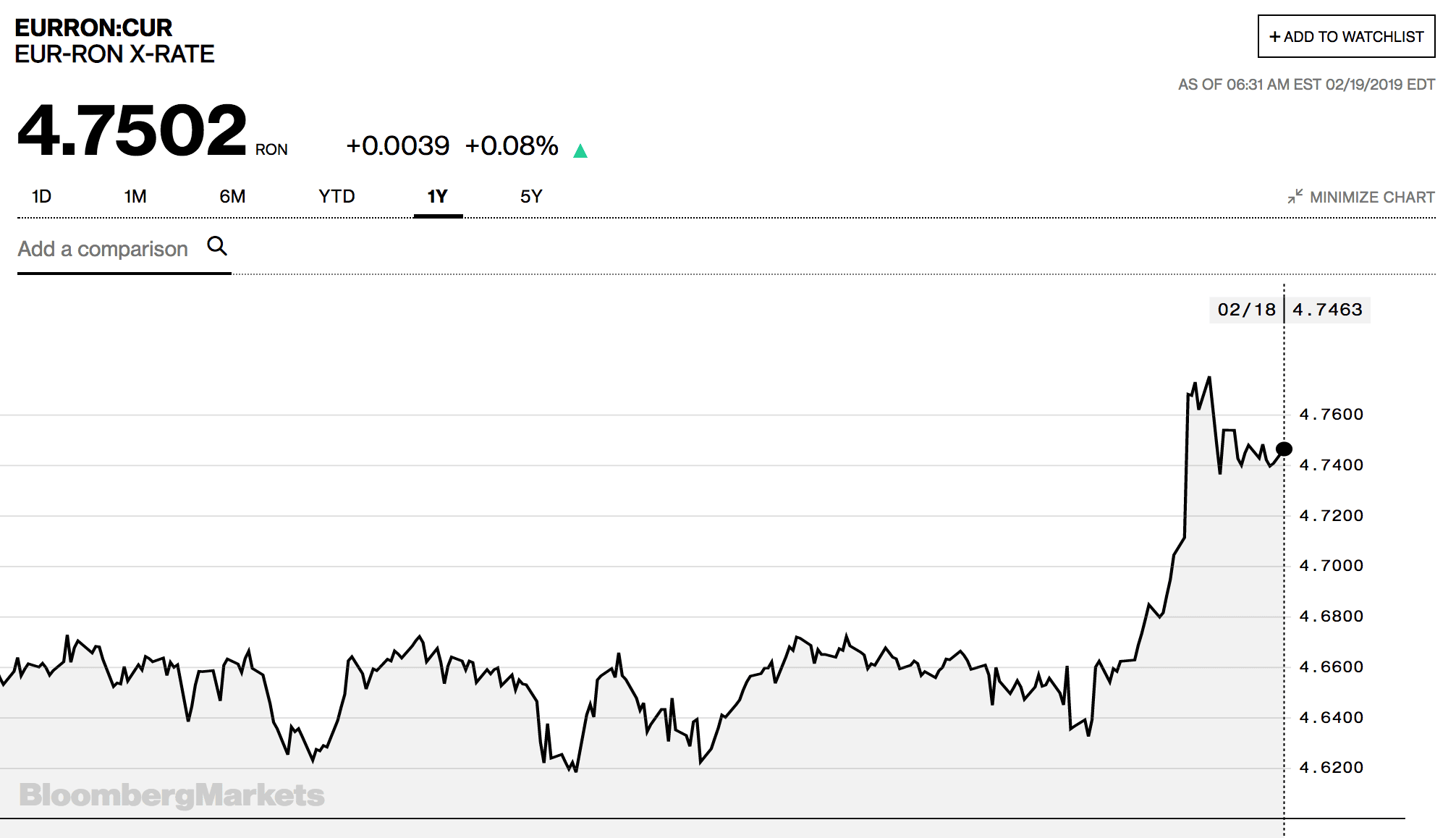The height and width of the screenshot is (838, 1456).
Task: Click the 4.7502 current price value
Action: [132, 130]
